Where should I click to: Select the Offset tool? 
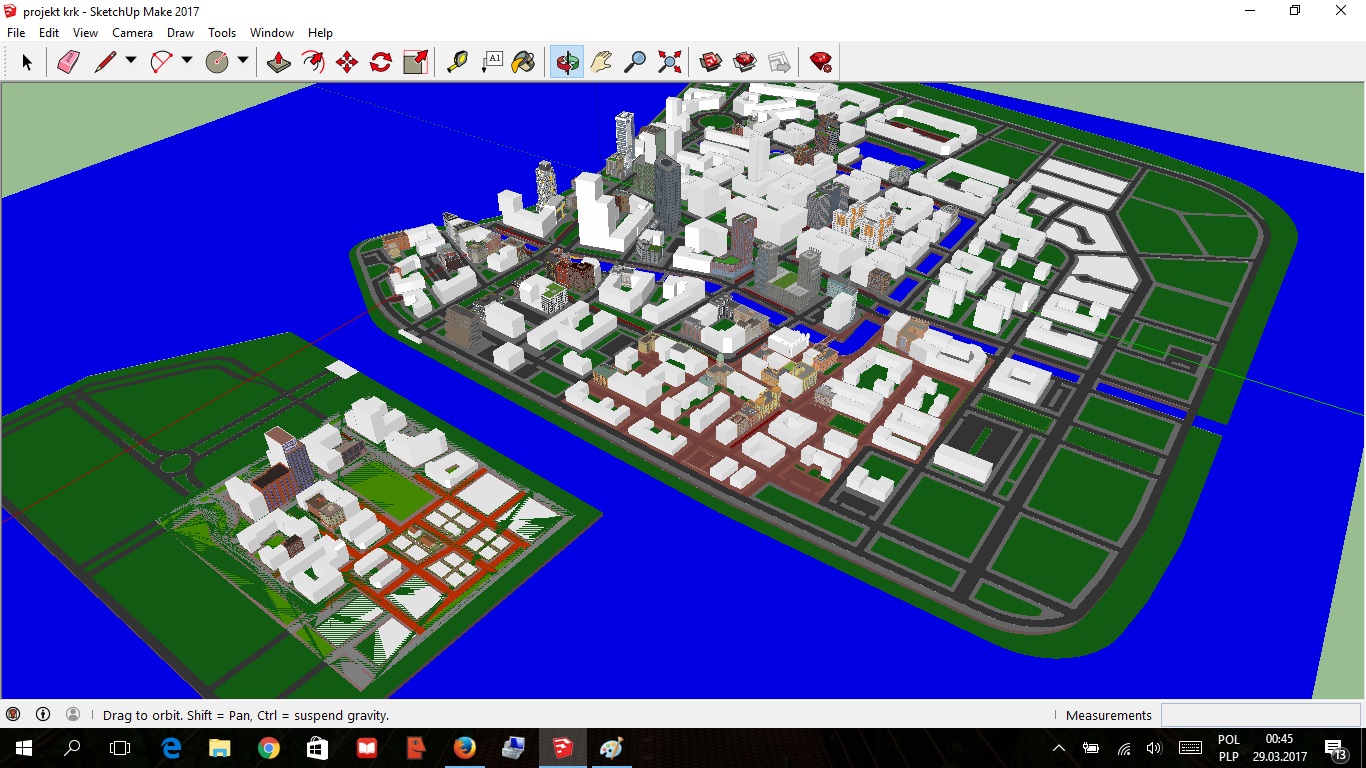[313, 63]
